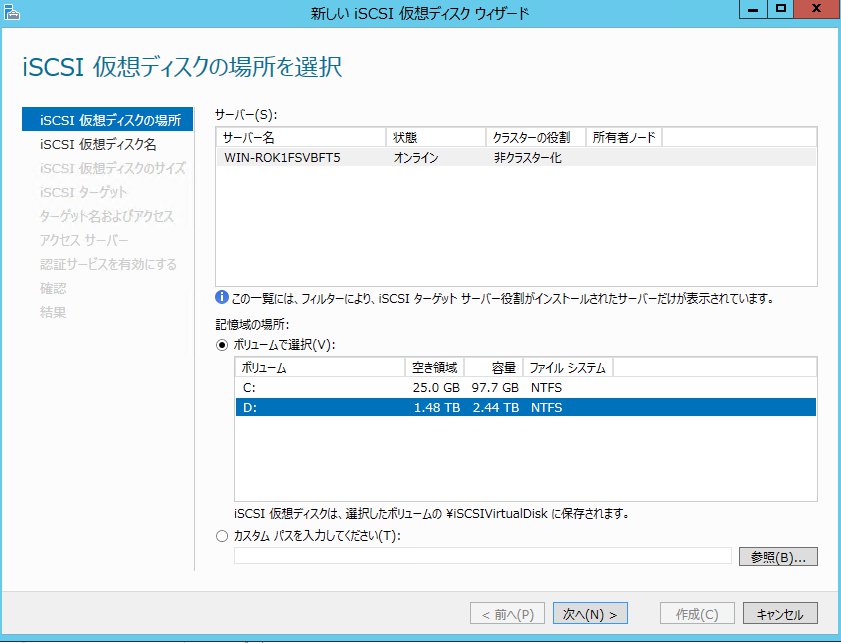This screenshot has width=841, height=643.
Task: Click the ファイル システム column header
Action: [568, 368]
